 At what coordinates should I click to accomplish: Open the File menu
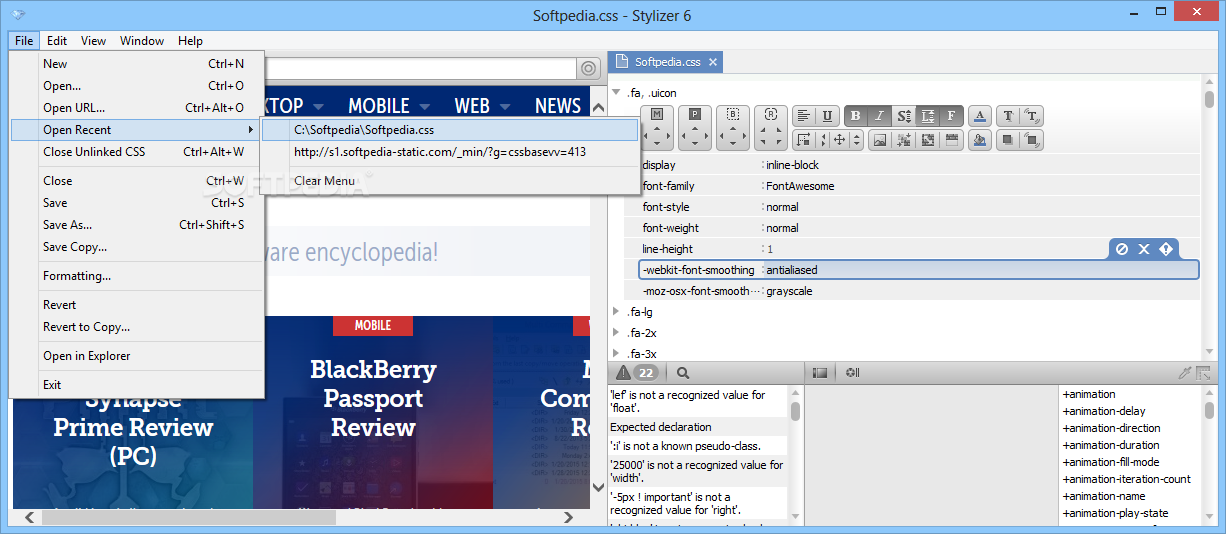tap(24, 41)
